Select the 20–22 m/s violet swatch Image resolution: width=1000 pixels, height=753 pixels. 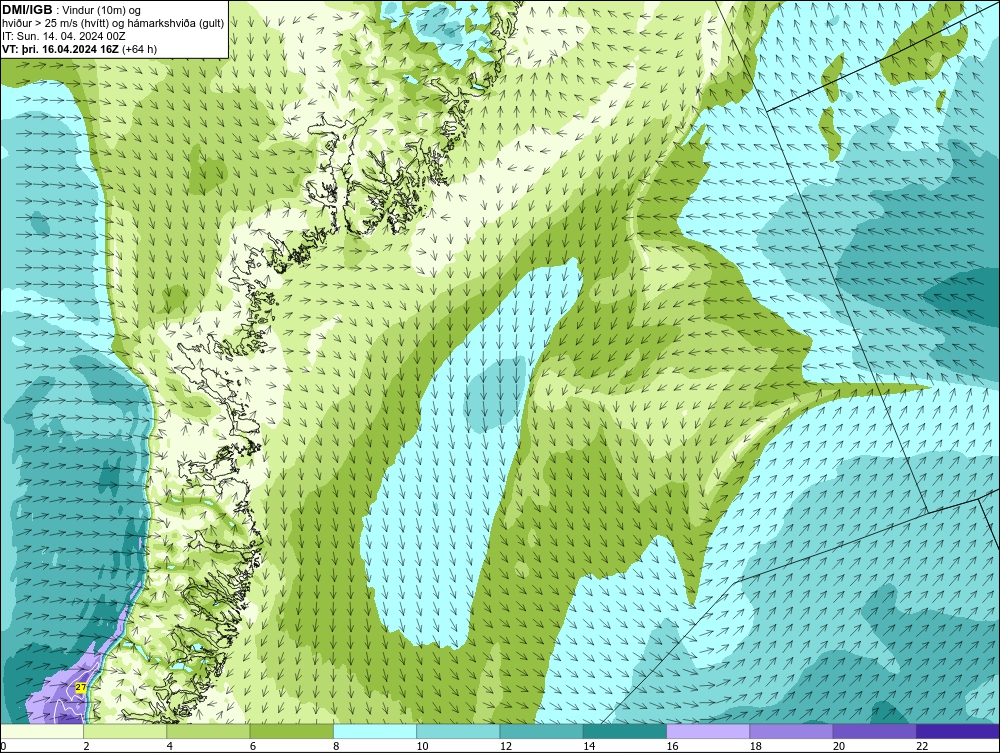click(874, 731)
